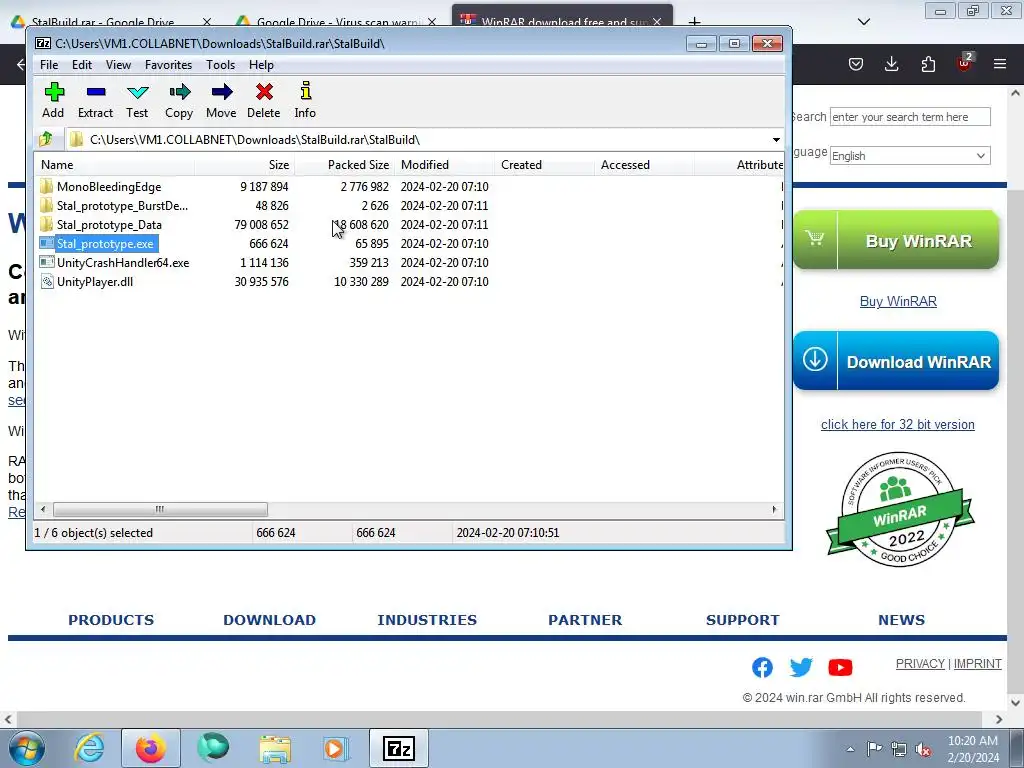Viewport: 1024px width, 768px height.
Task: Switch to Firefox on the taskbar
Action: [151, 748]
